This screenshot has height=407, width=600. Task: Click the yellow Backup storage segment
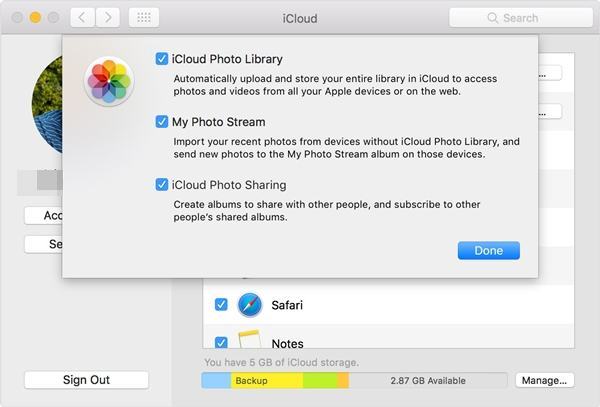(266, 381)
